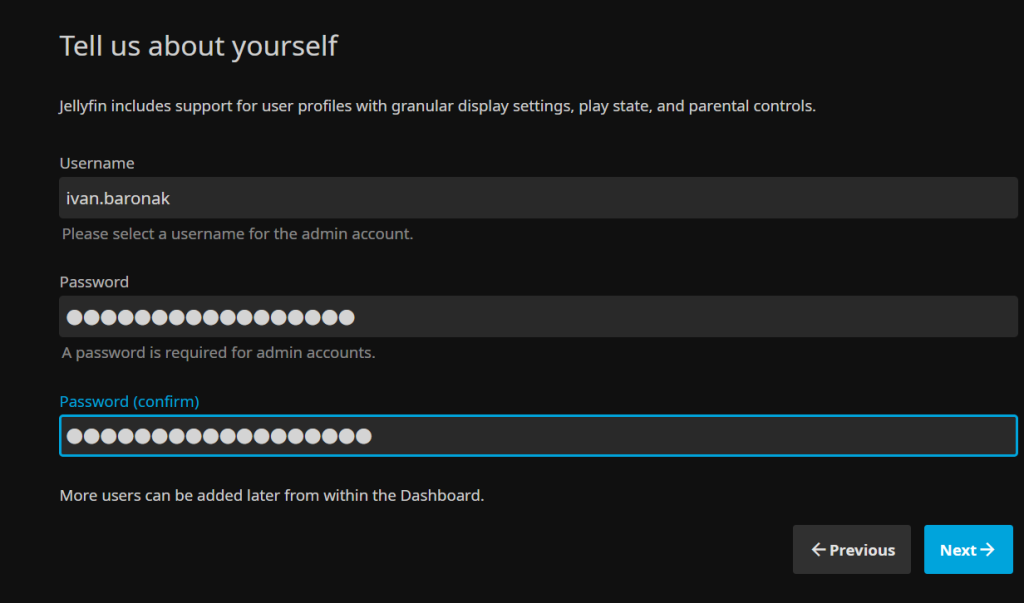Select the Password (confirm) input field

pyautogui.click(x=538, y=436)
